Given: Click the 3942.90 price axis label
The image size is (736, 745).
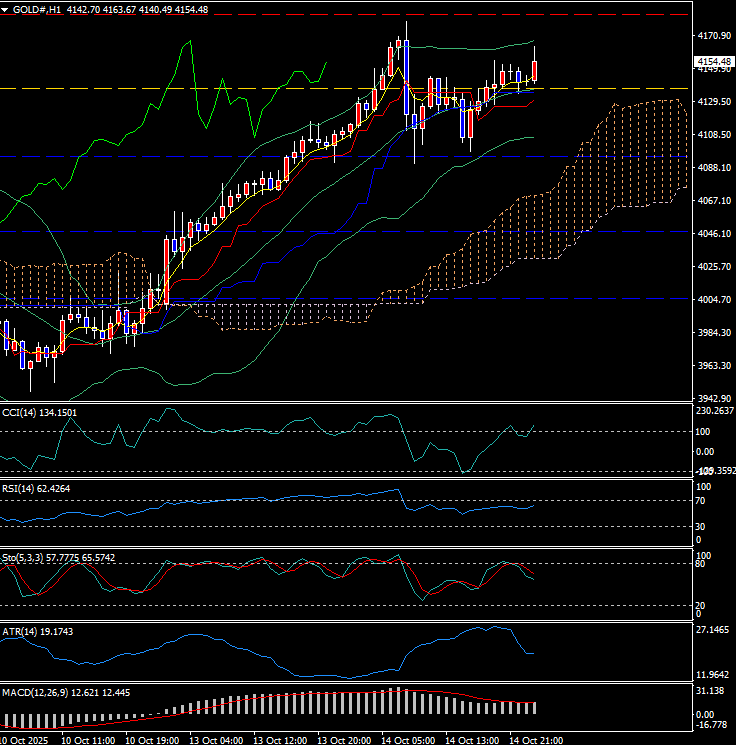Looking at the screenshot, I should (x=712, y=398).
